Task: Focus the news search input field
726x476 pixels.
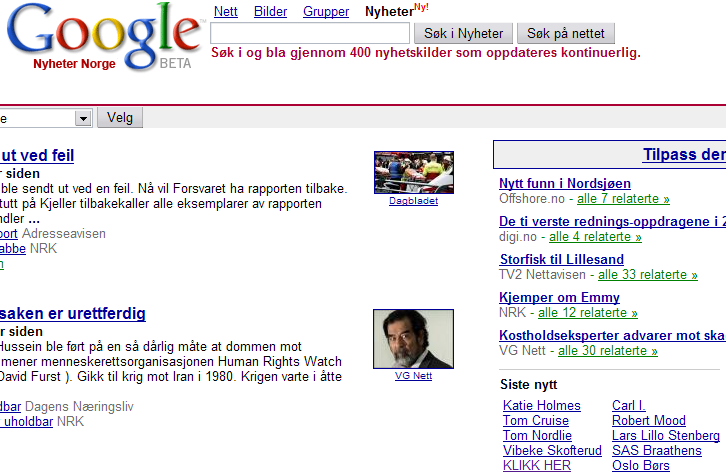Action: pos(310,33)
